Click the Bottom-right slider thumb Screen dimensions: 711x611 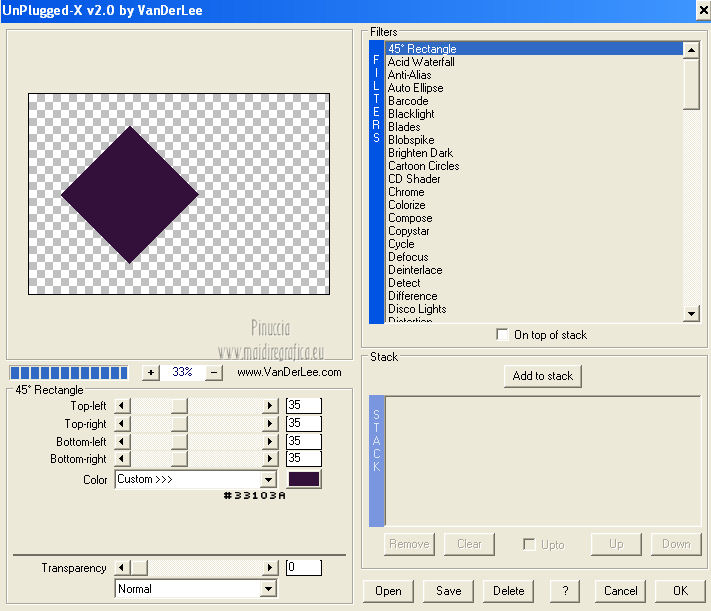coord(180,458)
